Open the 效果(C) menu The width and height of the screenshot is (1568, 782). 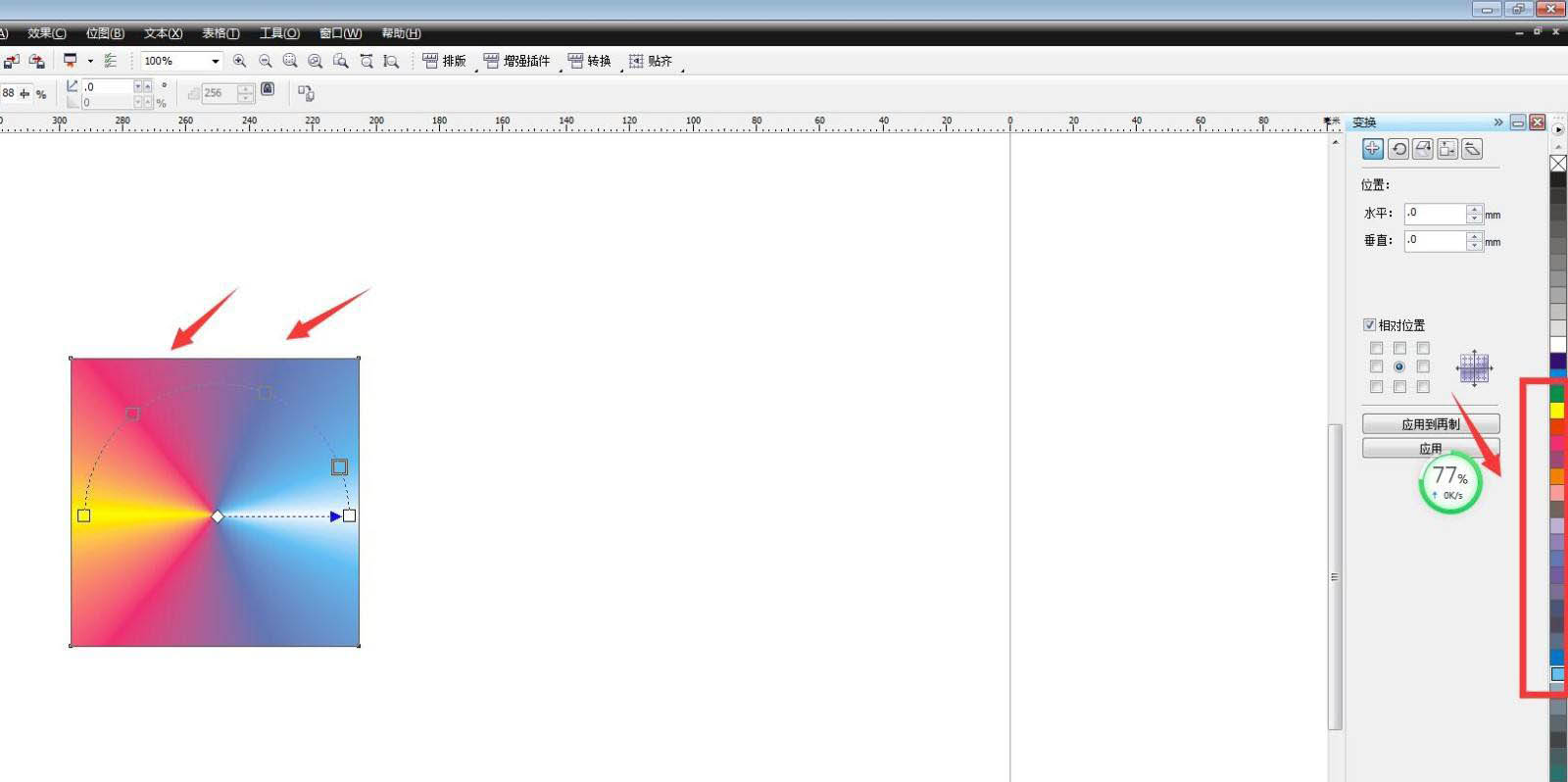point(47,33)
